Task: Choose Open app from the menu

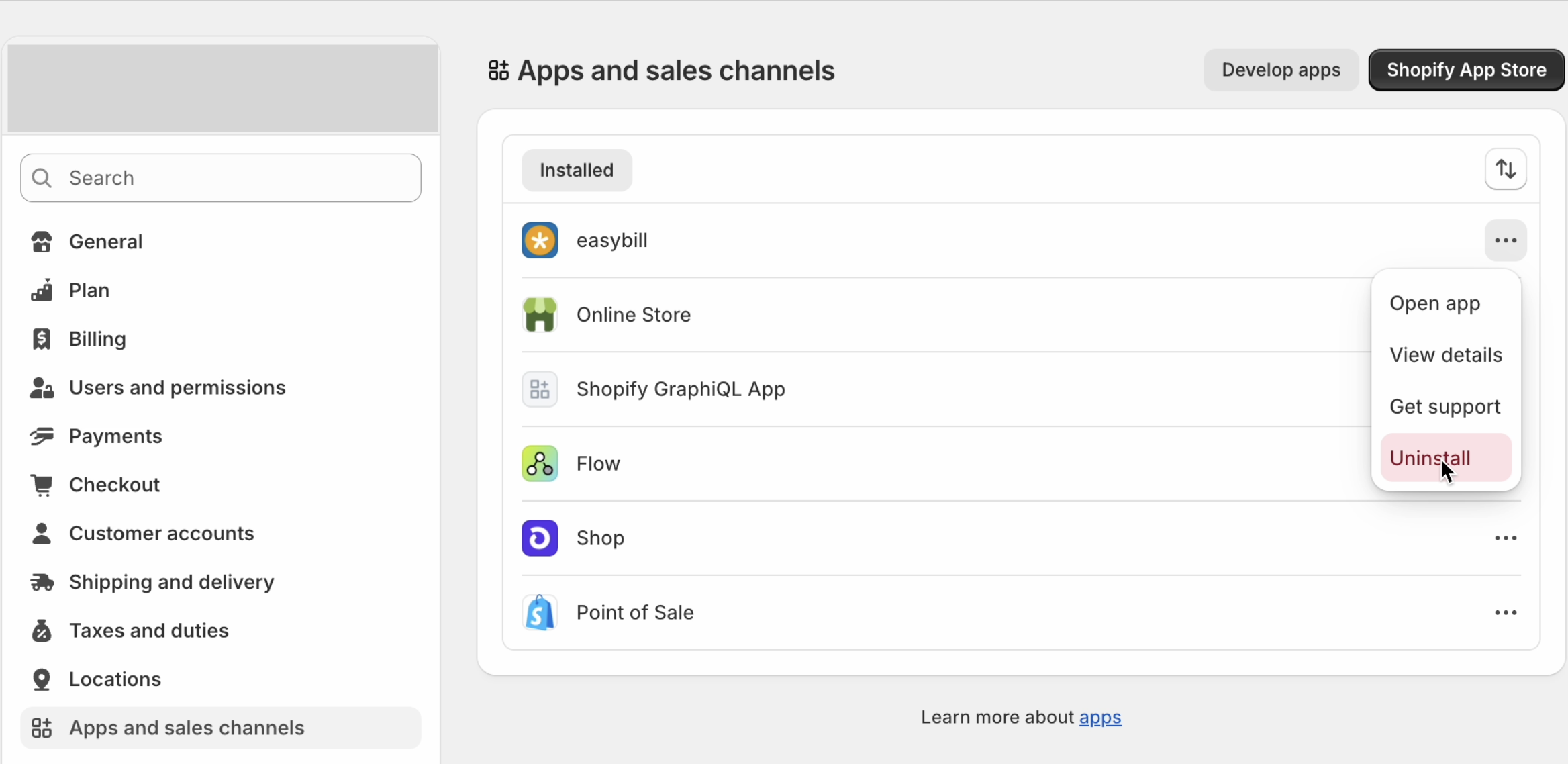Action: pos(1446,303)
